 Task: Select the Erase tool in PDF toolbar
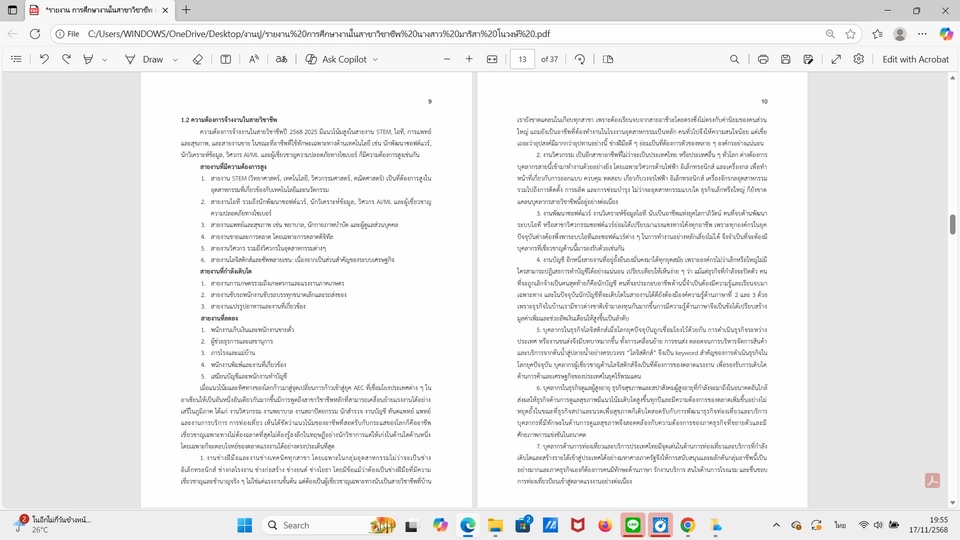pyautogui.click(x=197, y=59)
